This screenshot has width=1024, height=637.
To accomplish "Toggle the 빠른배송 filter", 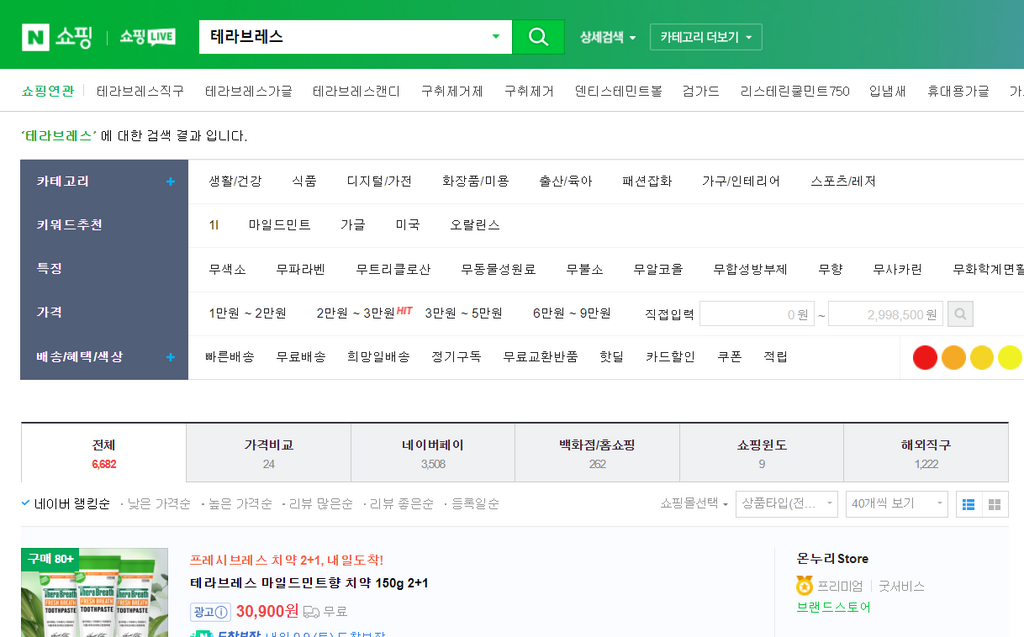I will (229, 357).
